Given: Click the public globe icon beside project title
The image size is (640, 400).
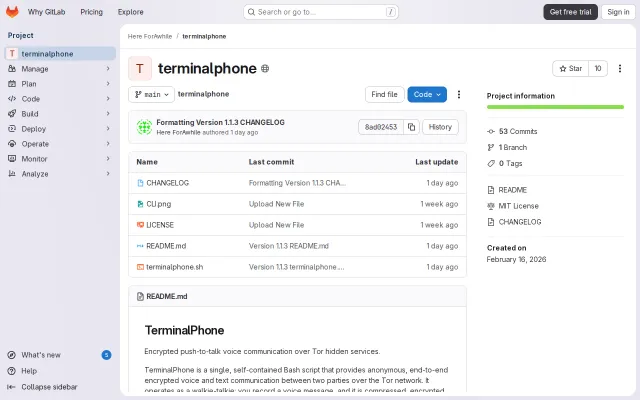Looking at the screenshot, I should click(x=265, y=69).
